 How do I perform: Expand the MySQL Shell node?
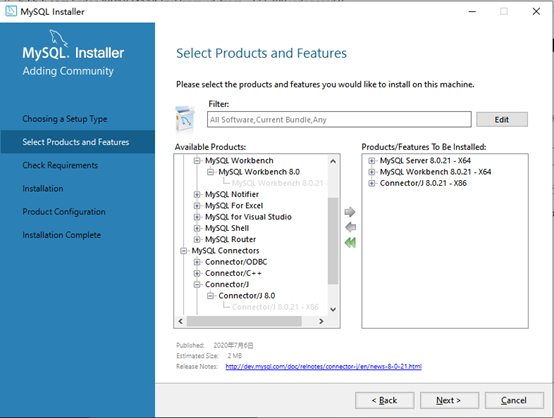(197, 228)
